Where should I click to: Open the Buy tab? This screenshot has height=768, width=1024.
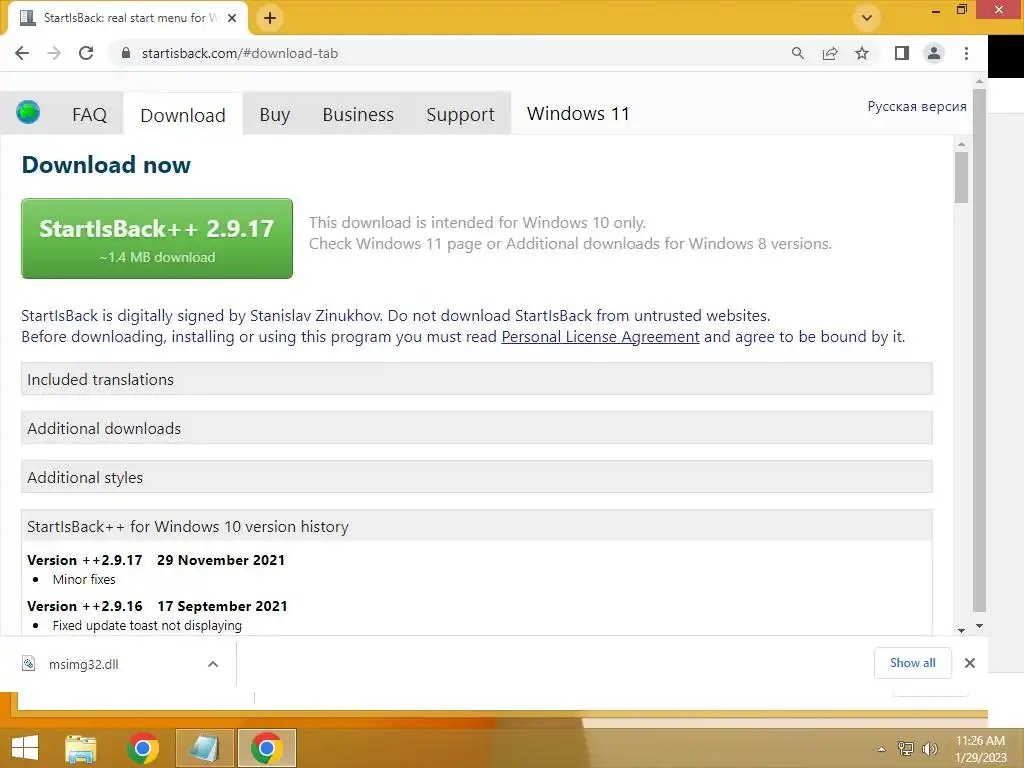[x=274, y=115]
